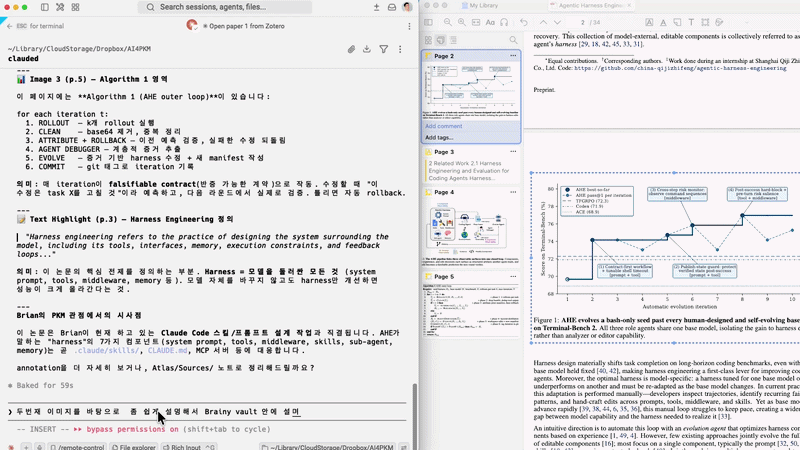The width and height of the screenshot is (800, 450).
Task: Click the page number field showing 2
Action: click(577, 22)
